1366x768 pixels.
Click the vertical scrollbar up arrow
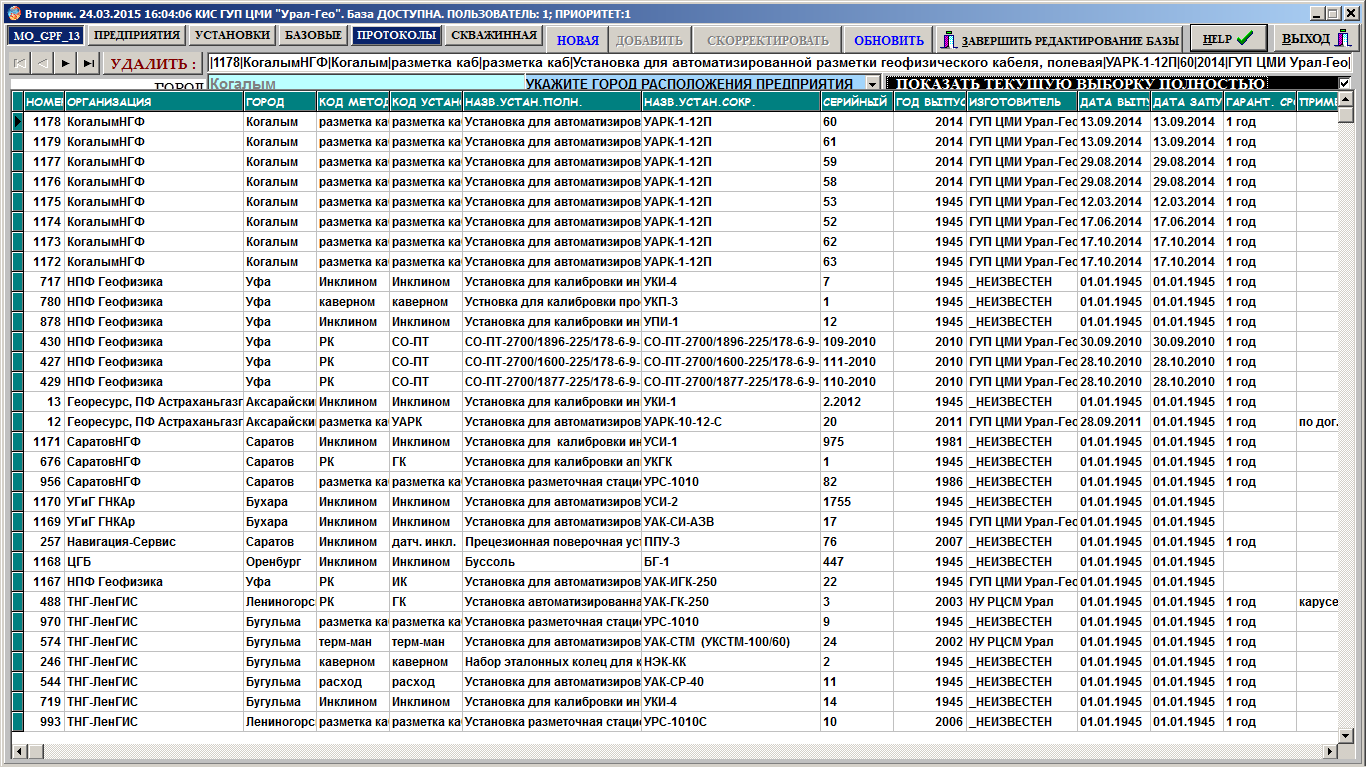[1345, 99]
